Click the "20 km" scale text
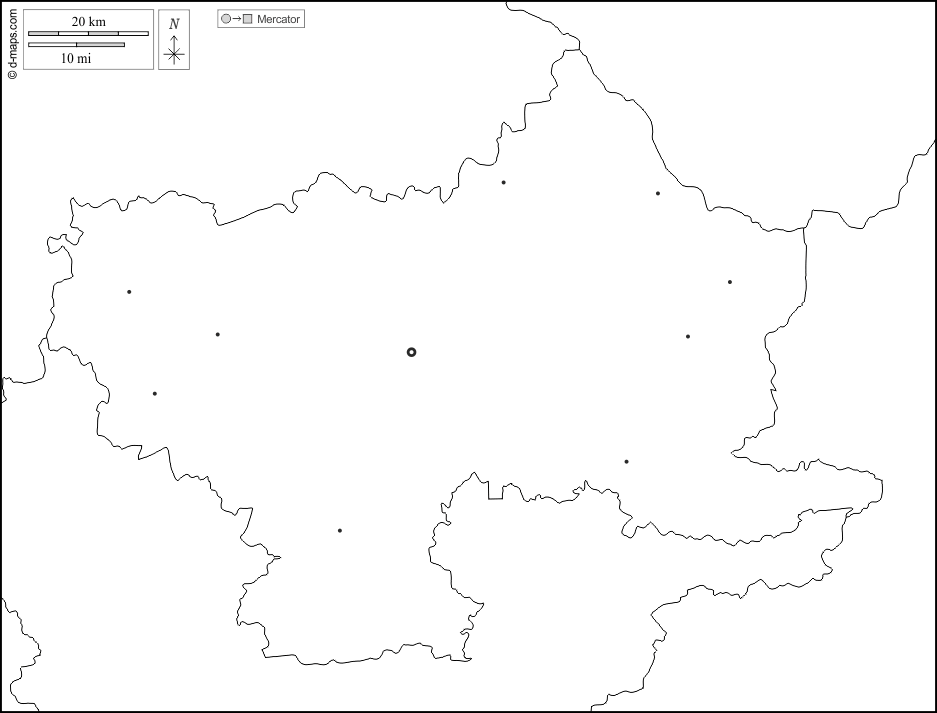The image size is (937, 713). pos(88,22)
